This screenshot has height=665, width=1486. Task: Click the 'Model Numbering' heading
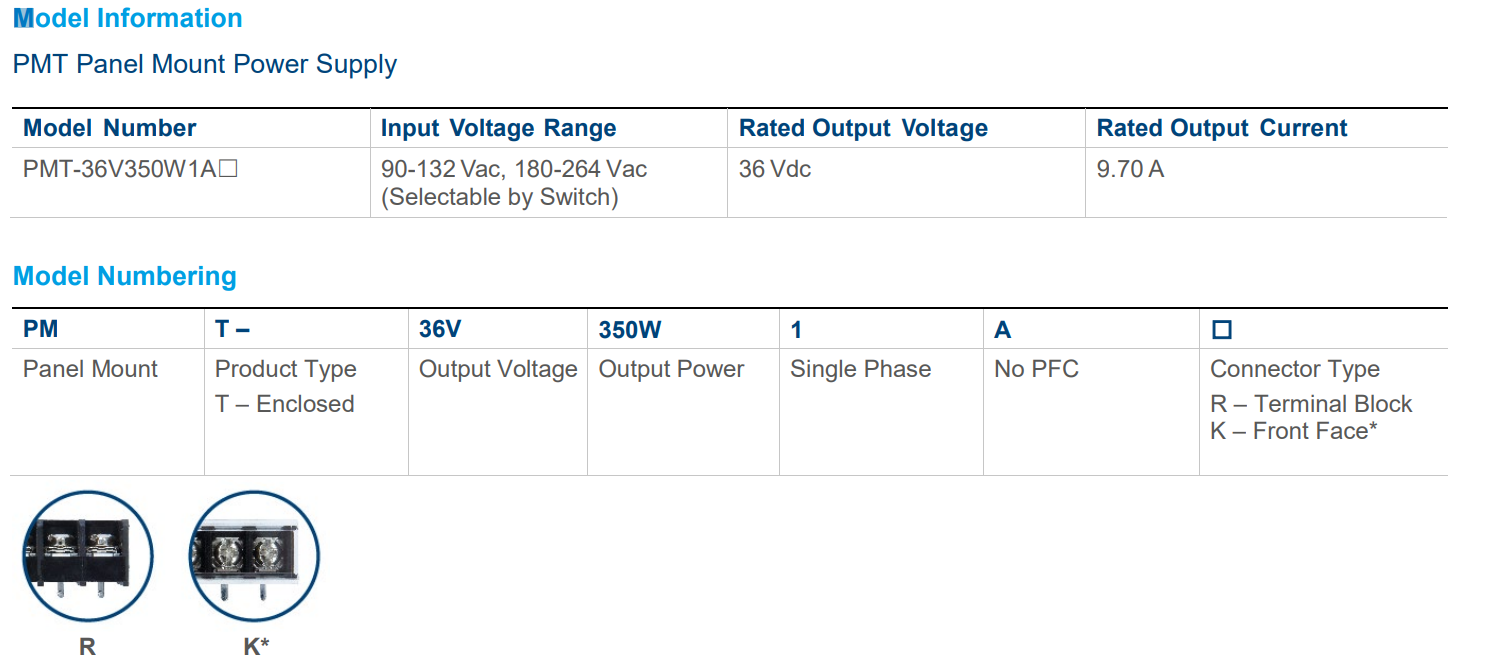click(125, 277)
